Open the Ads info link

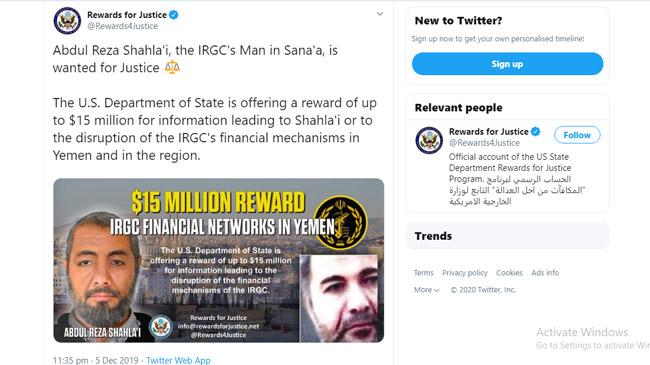(x=545, y=273)
